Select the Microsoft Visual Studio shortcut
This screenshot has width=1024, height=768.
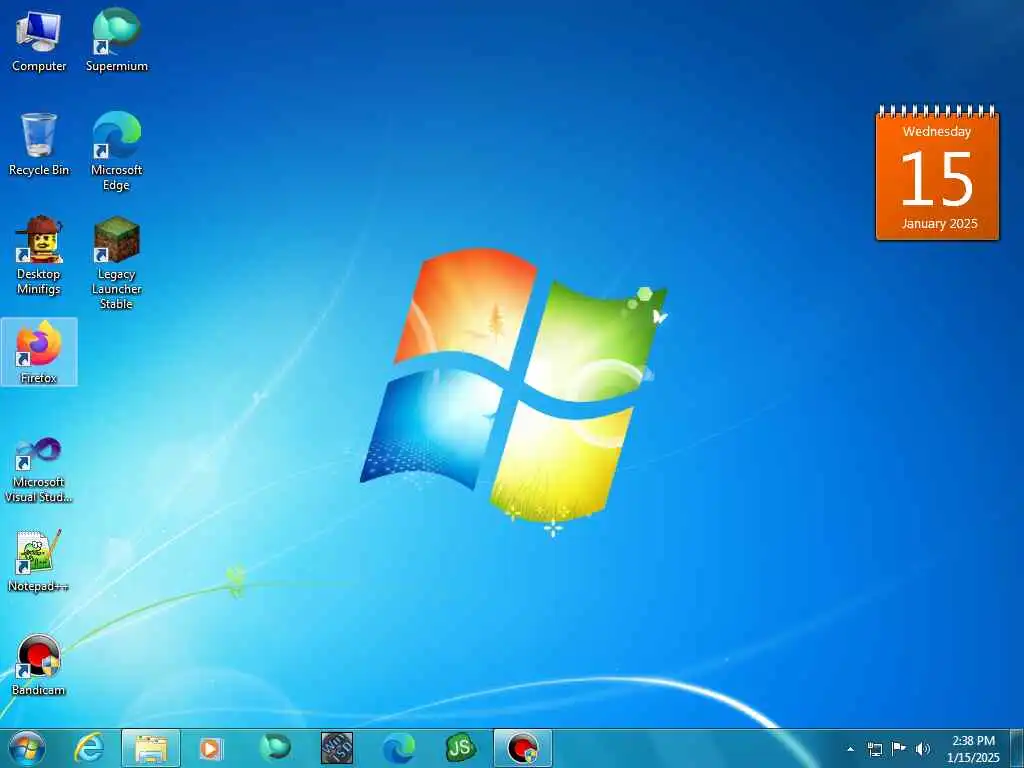point(39,470)
